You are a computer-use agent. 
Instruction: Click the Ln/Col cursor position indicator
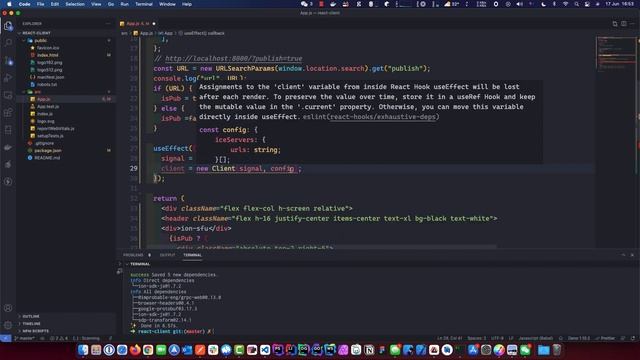[450, 338]
